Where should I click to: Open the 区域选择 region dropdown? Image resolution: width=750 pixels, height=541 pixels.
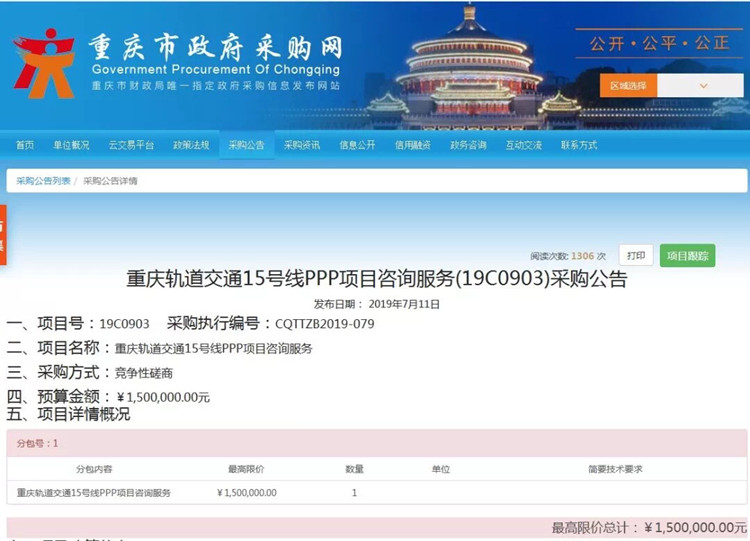pyautogui.click(x=630, y=86)
